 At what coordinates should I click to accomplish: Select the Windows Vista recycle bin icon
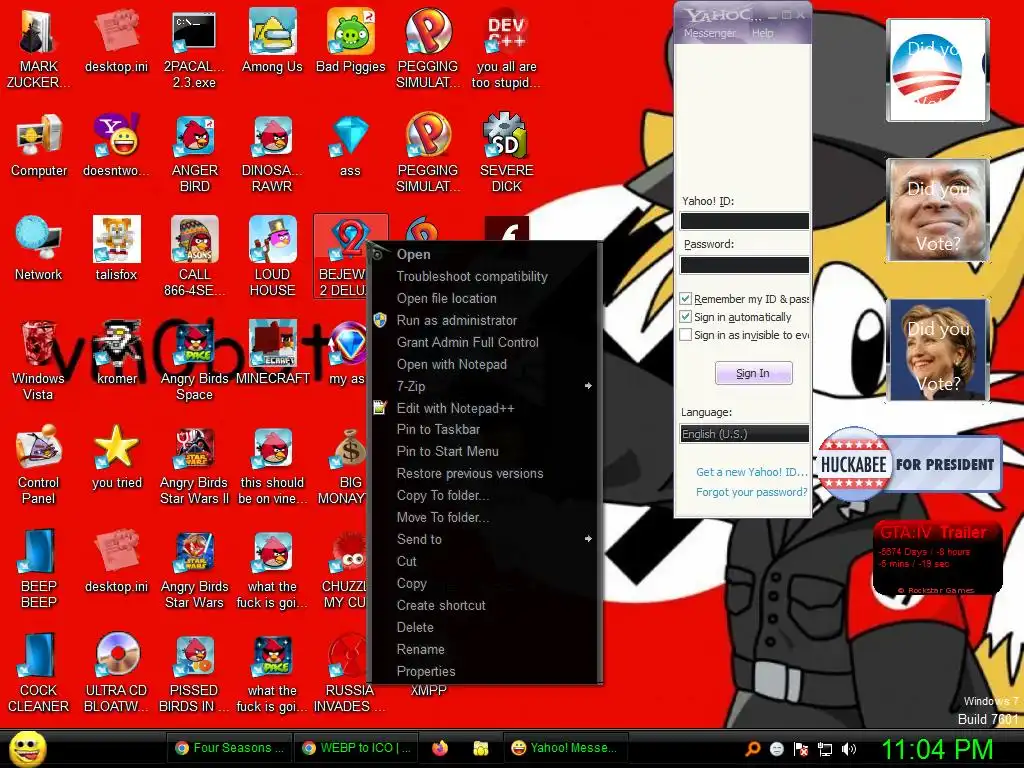pos(38,359)
